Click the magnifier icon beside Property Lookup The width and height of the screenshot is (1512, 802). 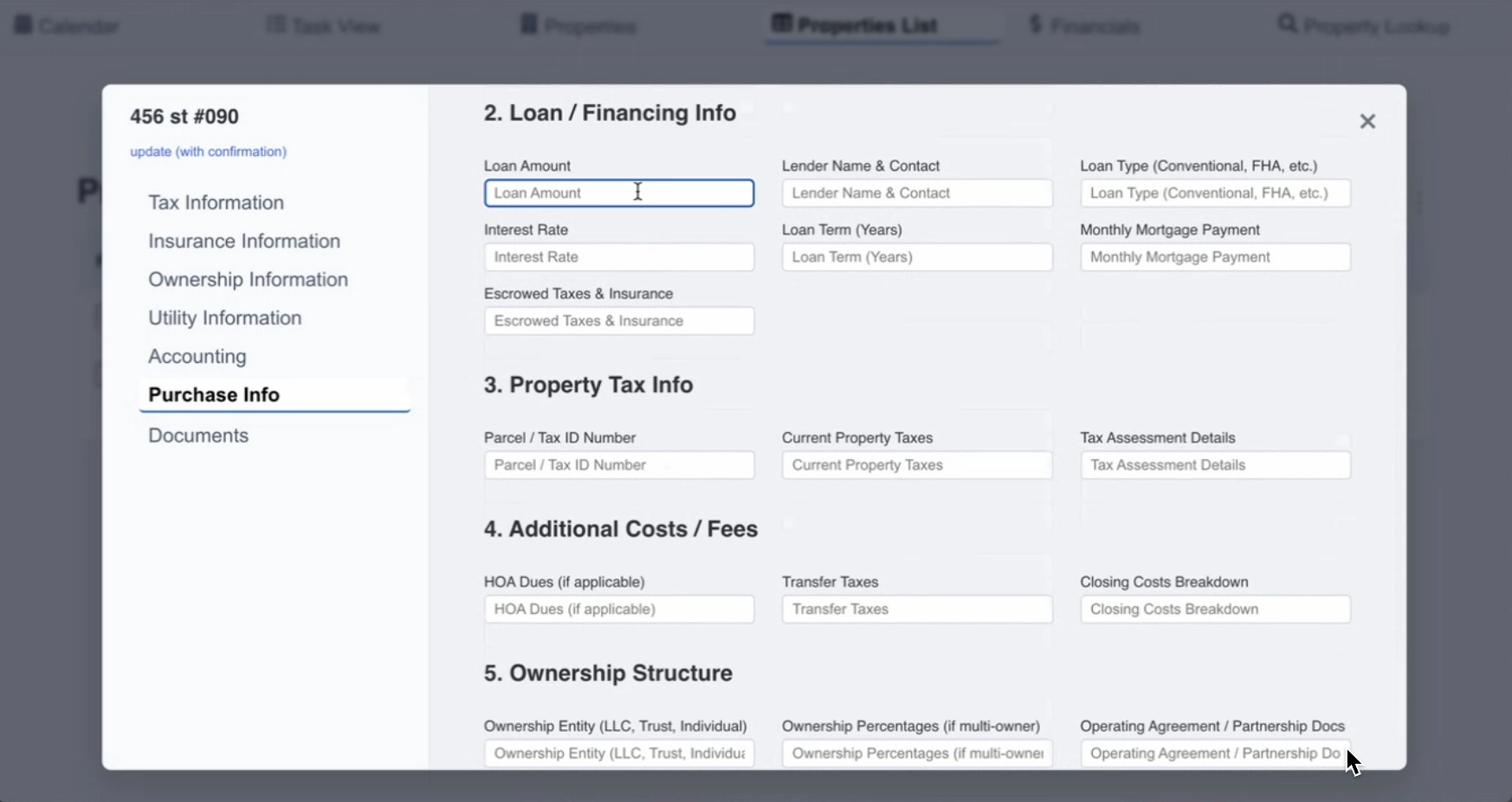click(x=1288, y=24)
